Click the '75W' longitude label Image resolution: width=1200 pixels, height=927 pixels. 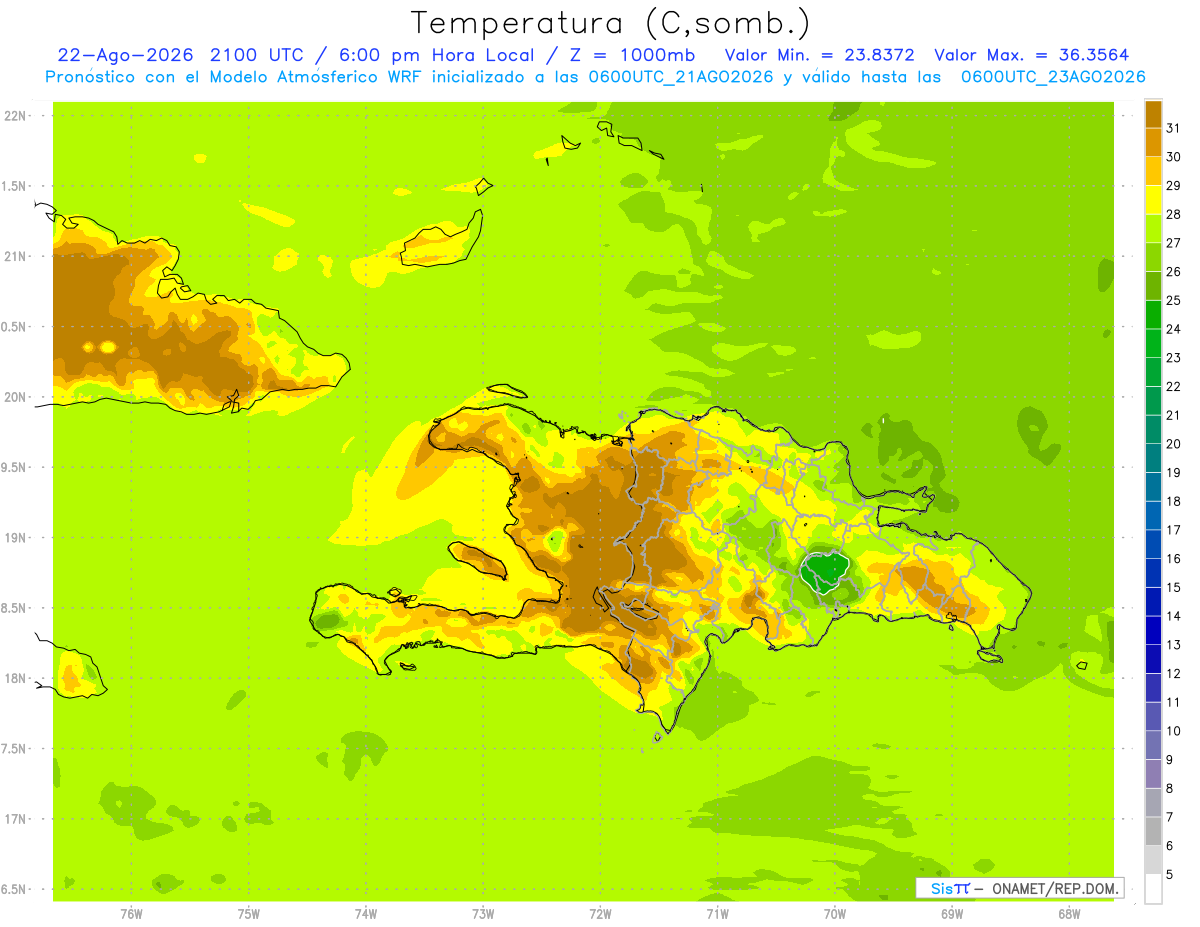click(249, 914)
